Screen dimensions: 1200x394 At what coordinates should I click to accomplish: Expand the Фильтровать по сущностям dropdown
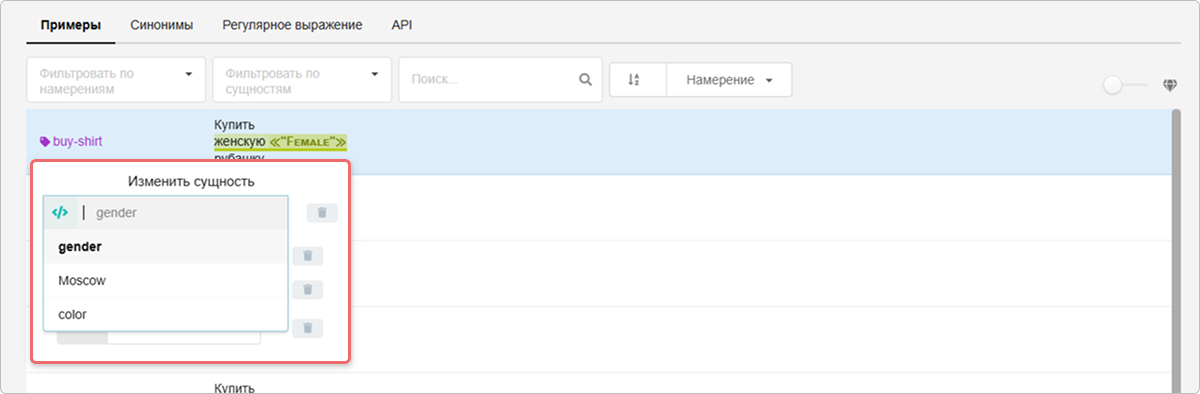[x=302, y=80]
